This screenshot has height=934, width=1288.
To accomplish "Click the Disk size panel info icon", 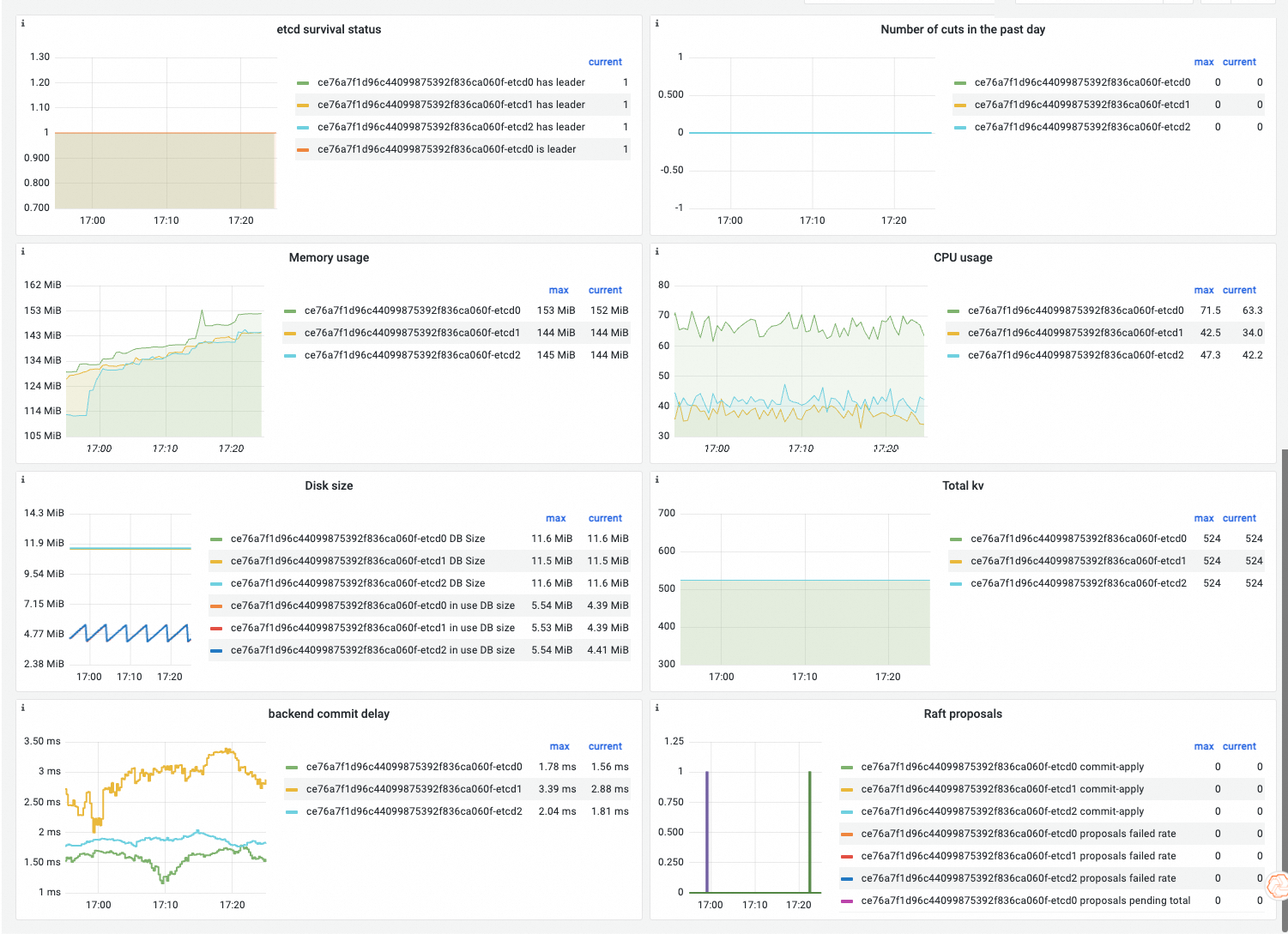I will pos(22,479).
